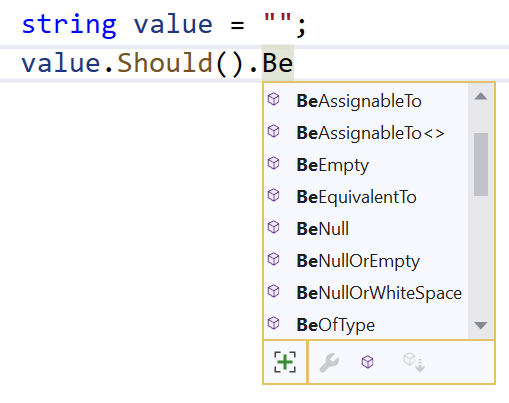This screenshot has width=509, height=403.
Task: Click the completion list scrollbar thumb
Action: (481, 164)
